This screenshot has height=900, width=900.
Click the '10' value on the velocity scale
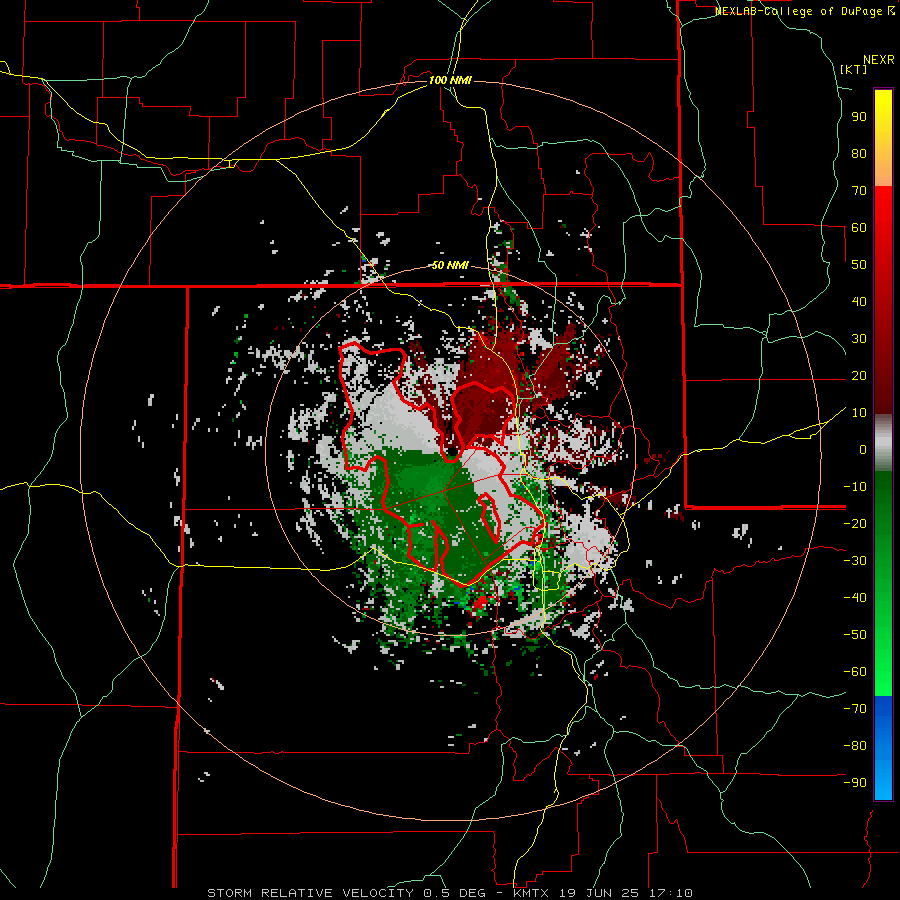pos(859,413)
